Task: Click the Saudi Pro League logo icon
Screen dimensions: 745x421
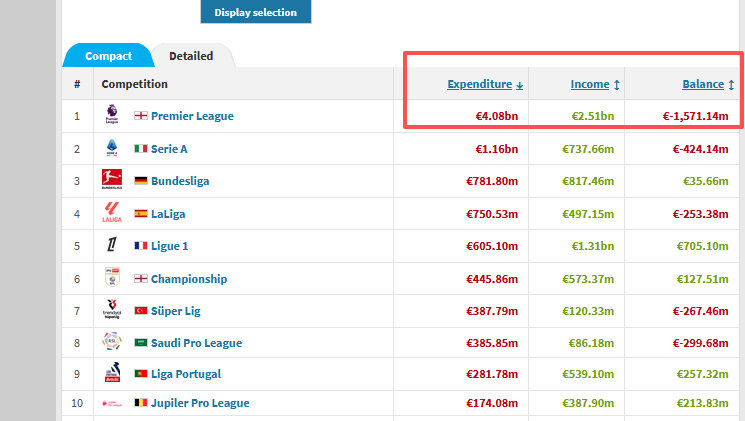Action: pos(112,341)
